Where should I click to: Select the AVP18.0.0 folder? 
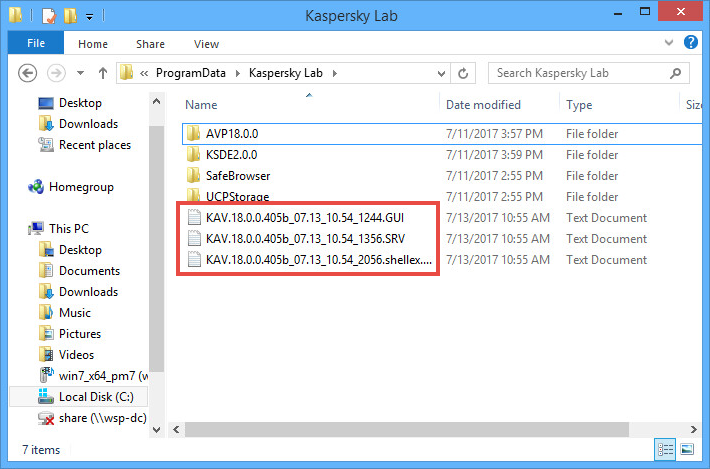441,134
